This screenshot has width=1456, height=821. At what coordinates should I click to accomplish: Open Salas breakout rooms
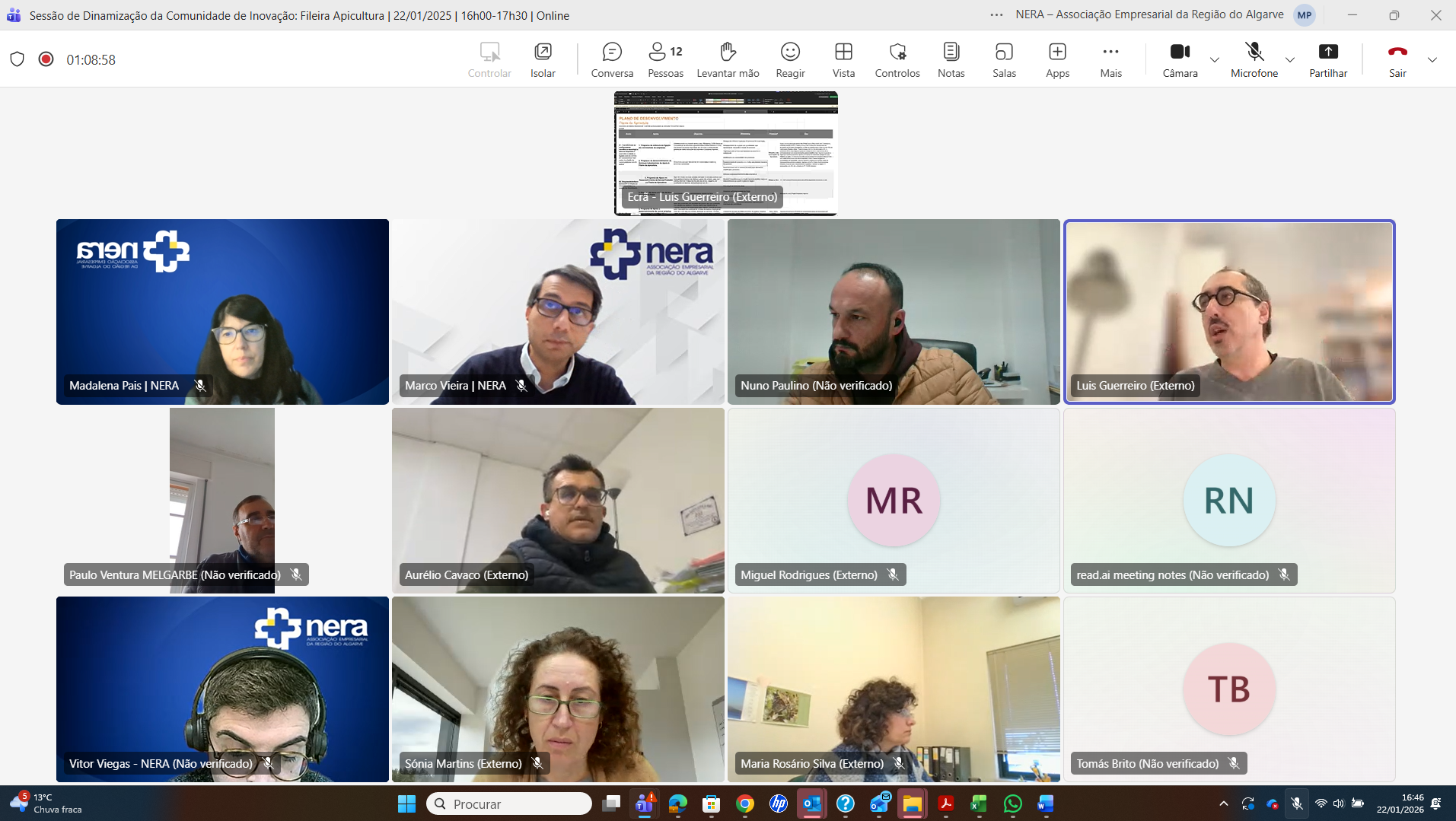pos(1003,59)
